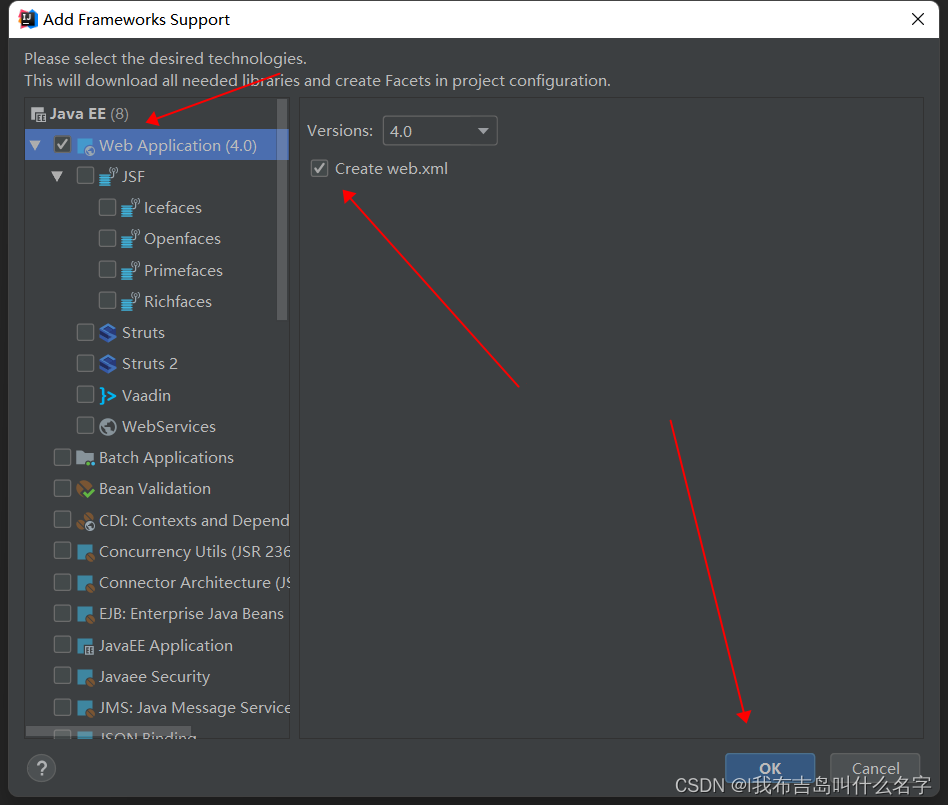This screenshot has width=948, height=805.
Task: Click the Cancel button
Action: click(x=875, y=769)
